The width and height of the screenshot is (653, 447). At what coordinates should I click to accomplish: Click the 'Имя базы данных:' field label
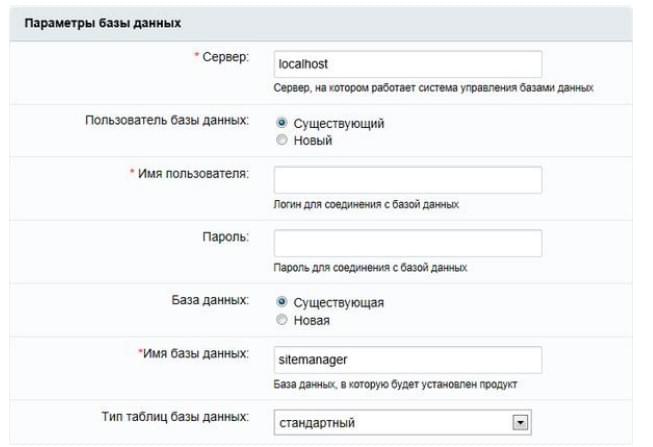click(195, 353)
